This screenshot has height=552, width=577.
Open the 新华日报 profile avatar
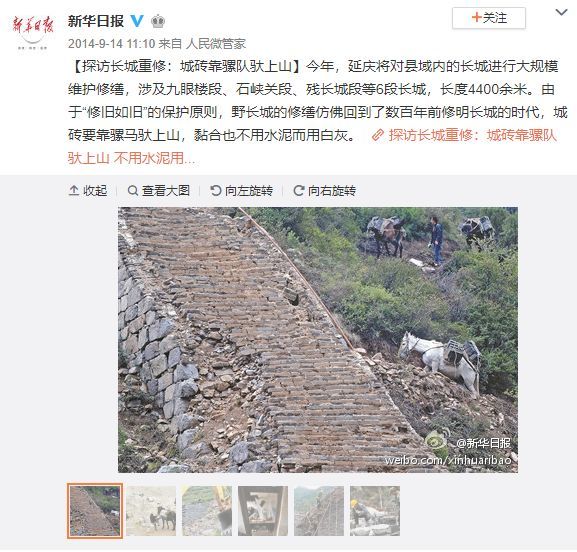(x=33, y=31)
